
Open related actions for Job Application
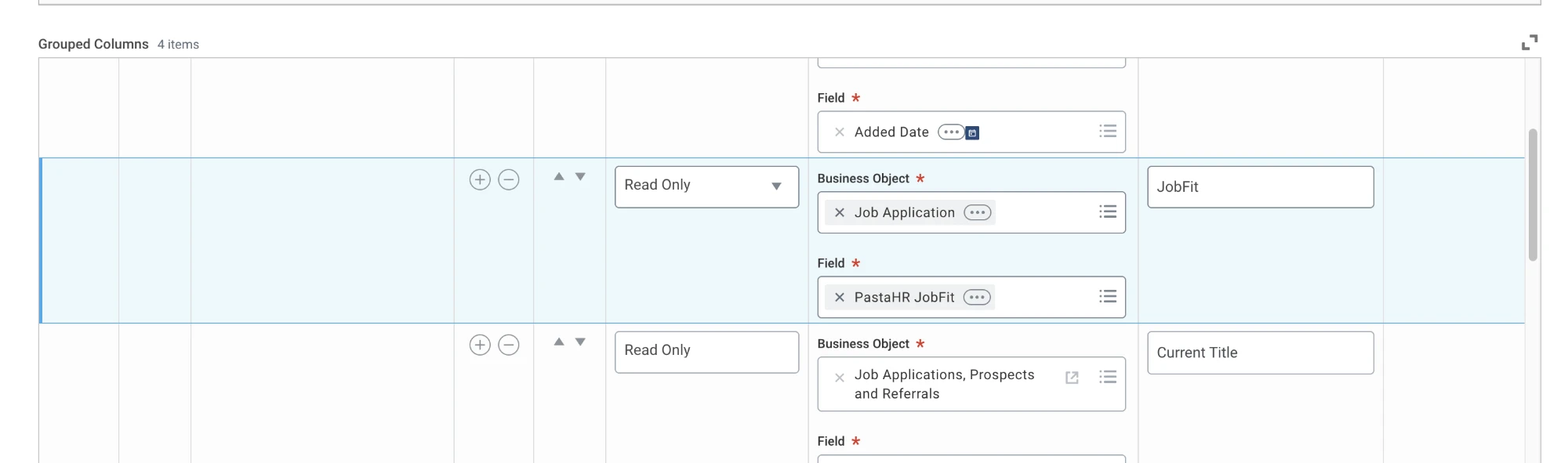click(978, 213)
